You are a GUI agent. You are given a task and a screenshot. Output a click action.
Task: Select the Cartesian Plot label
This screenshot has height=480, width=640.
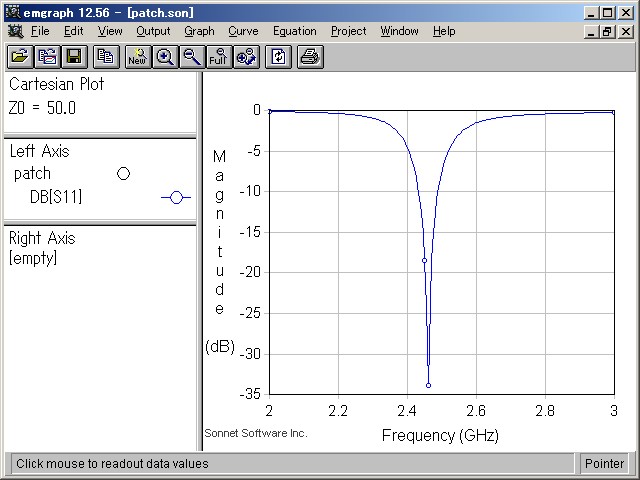point(56,84)
